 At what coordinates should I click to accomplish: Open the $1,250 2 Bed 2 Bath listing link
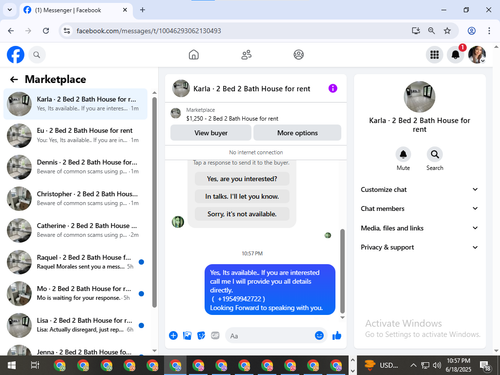232,118
